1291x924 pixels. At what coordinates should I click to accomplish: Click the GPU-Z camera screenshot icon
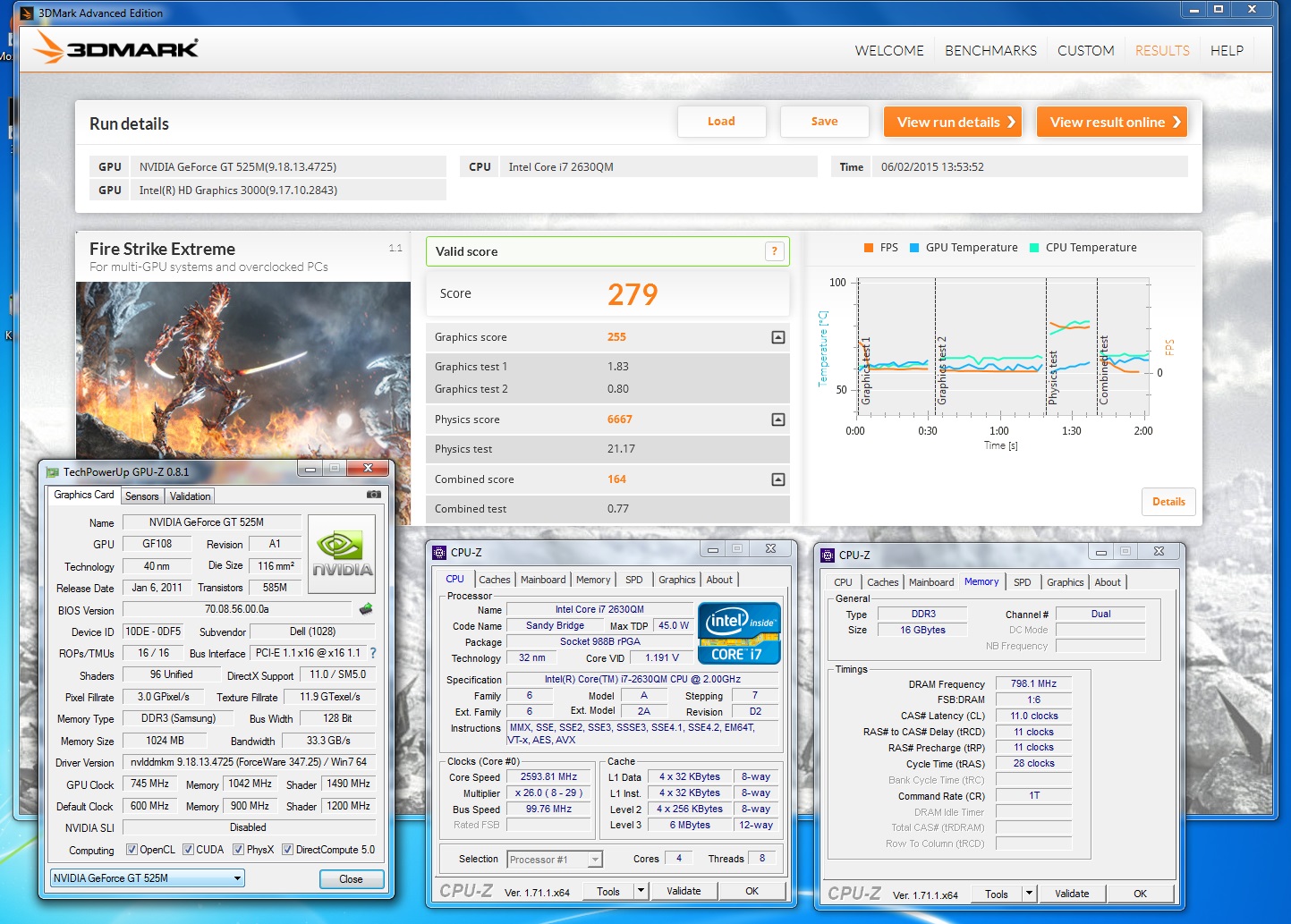(374, 495)
